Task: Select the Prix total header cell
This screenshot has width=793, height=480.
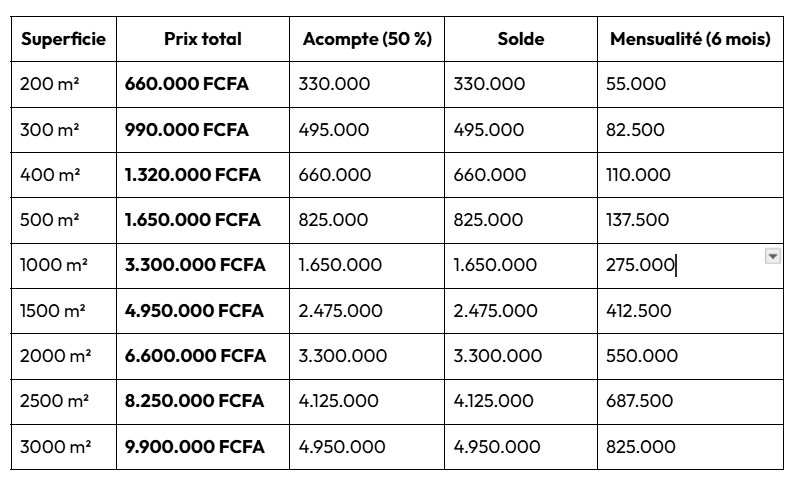Action: [x=203, y=39]
